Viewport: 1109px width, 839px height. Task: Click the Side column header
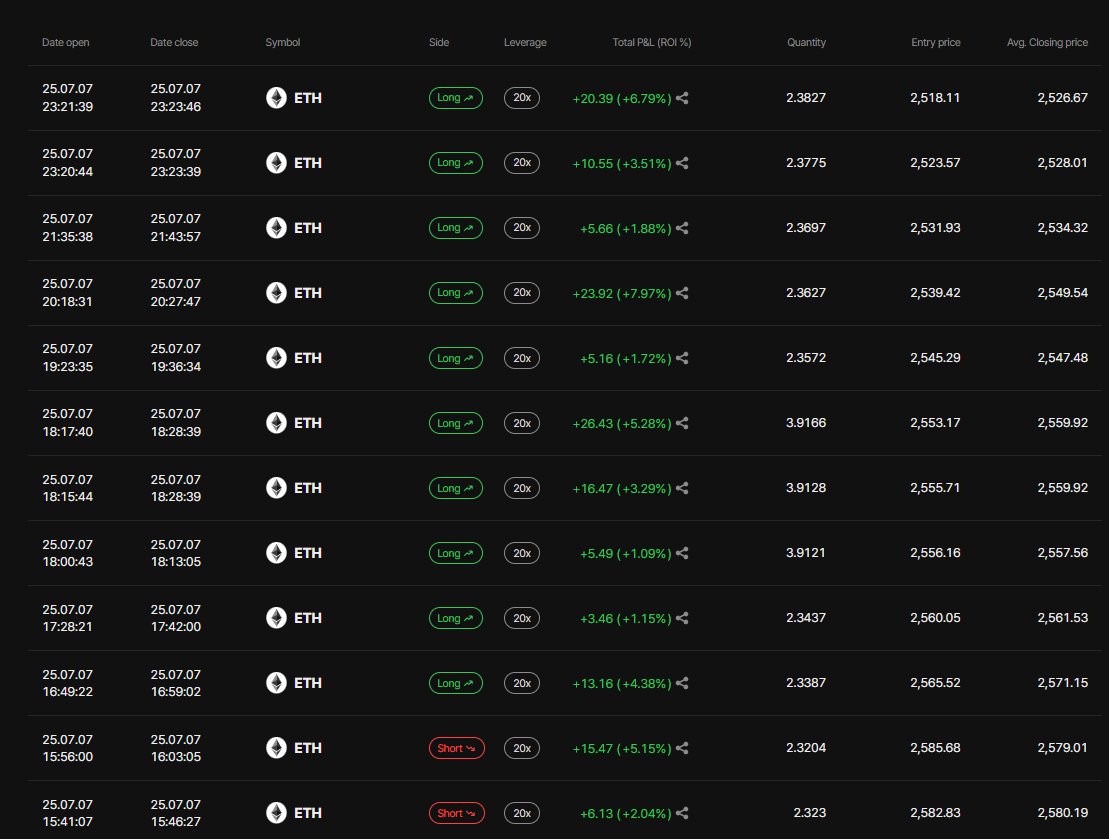(439, 42)
